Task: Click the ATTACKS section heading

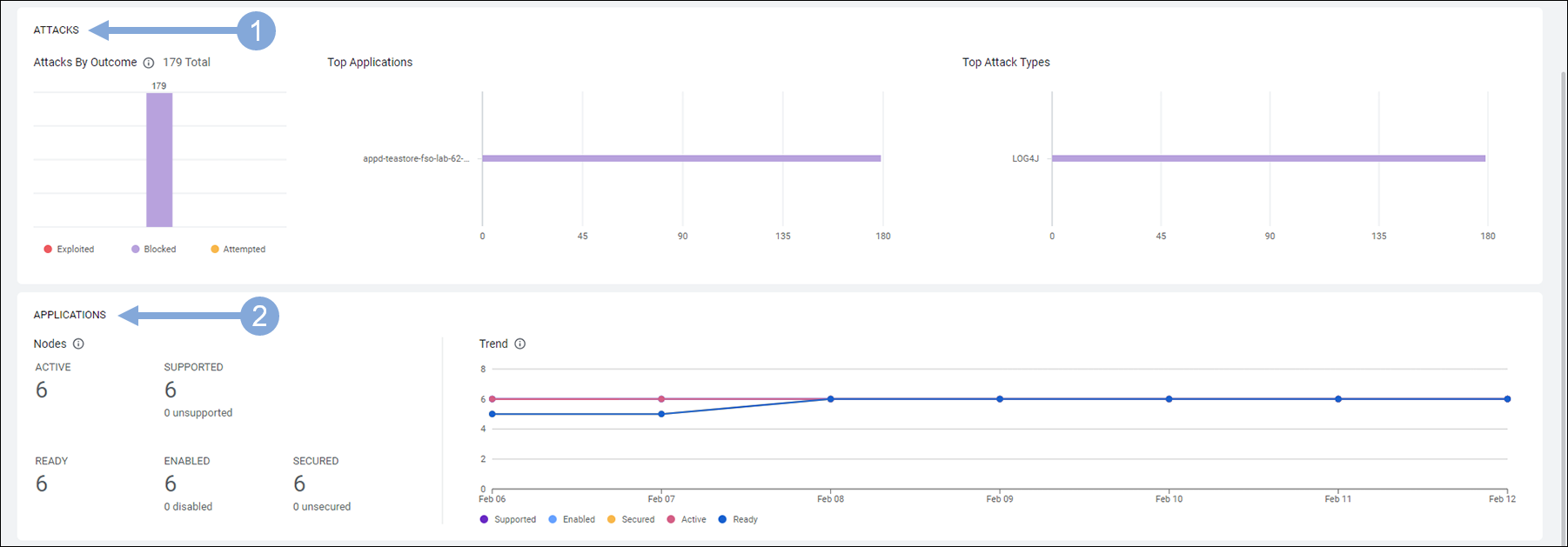Action: click(57, 30)
